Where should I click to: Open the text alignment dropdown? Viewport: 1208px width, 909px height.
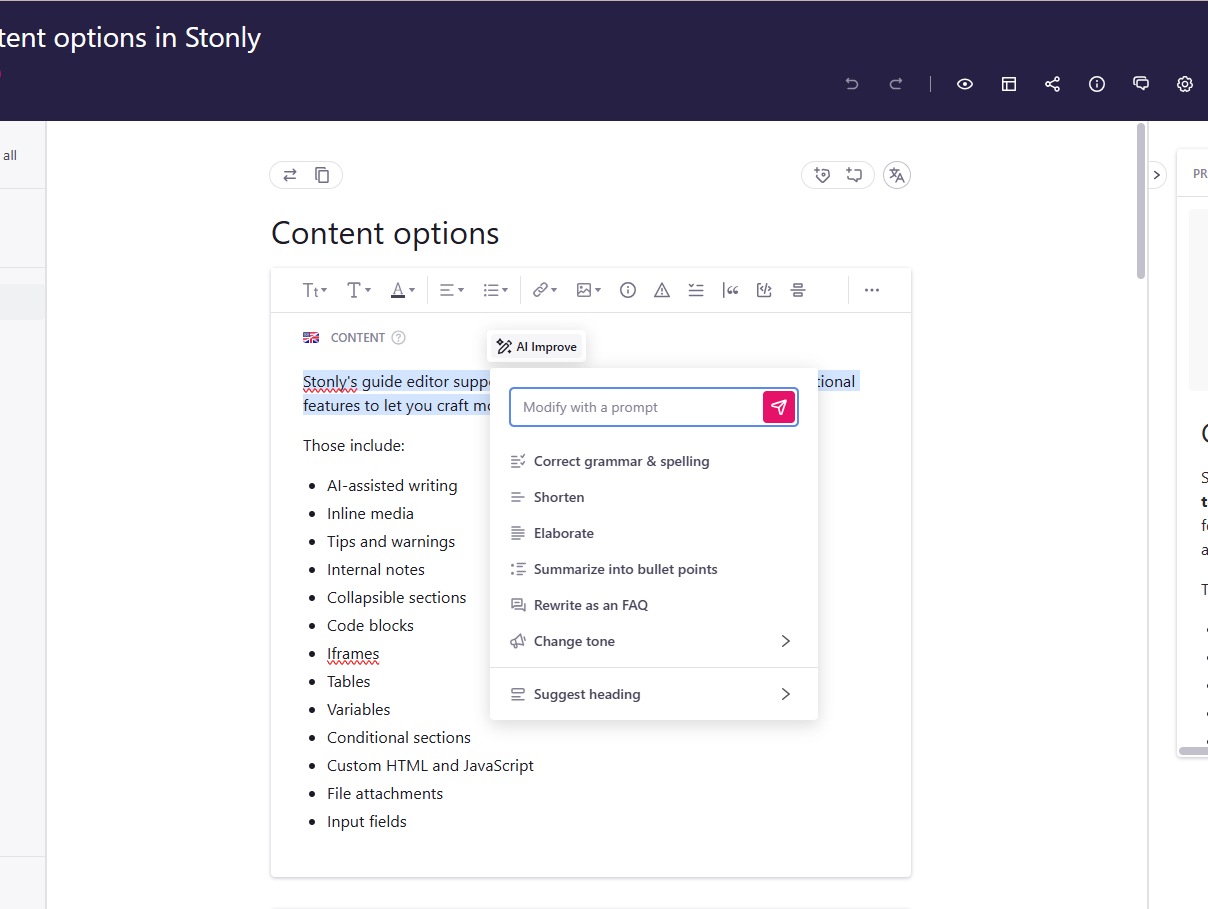(451, 290)
